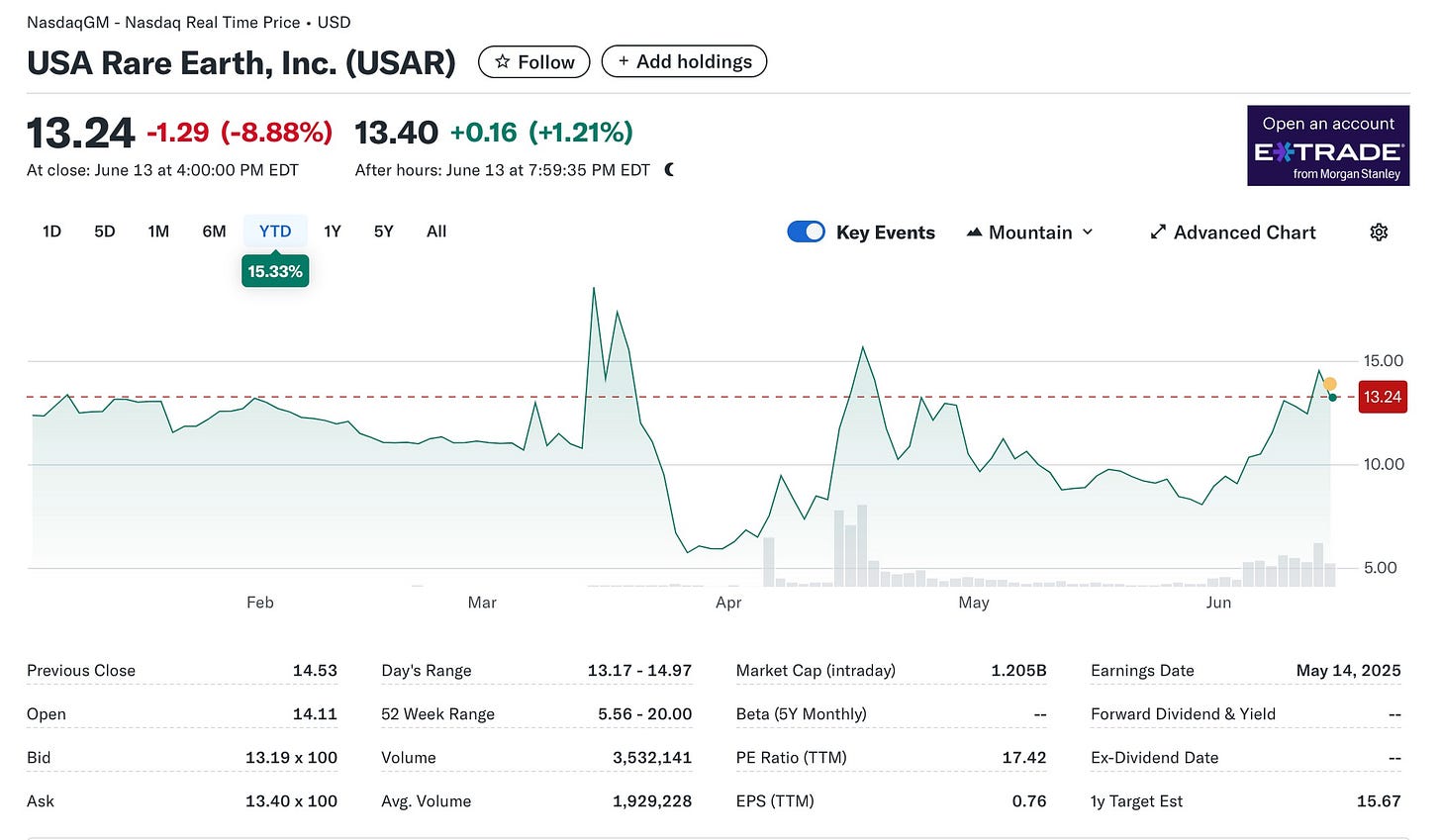Click the 15.00 price axis label
The image size is (1441, 840).
(x=1383, y=360)
